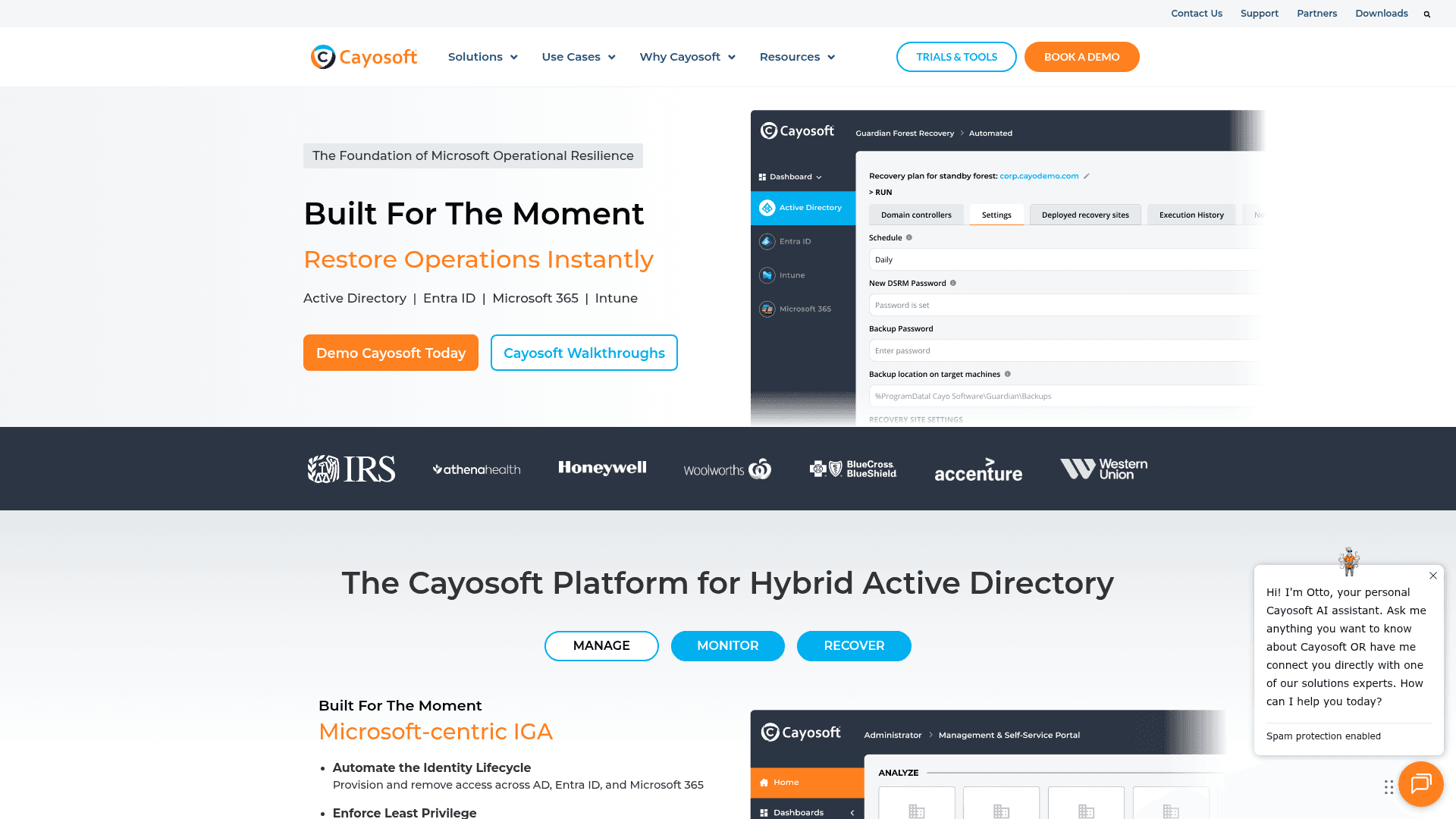Click the Cayosoft logo in the Guardian screenshot
The width and height of the screenshot is (1456, 819).
[797, 131]
